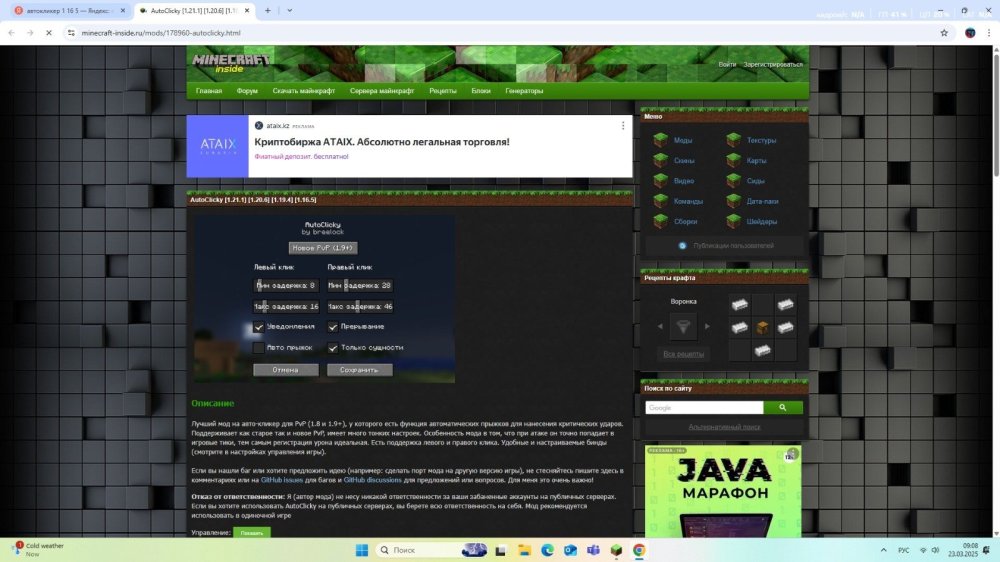Open the Minecraft launcher taskbar icon
Viewport: 1000px width, 562px height.
coord(616,550)
